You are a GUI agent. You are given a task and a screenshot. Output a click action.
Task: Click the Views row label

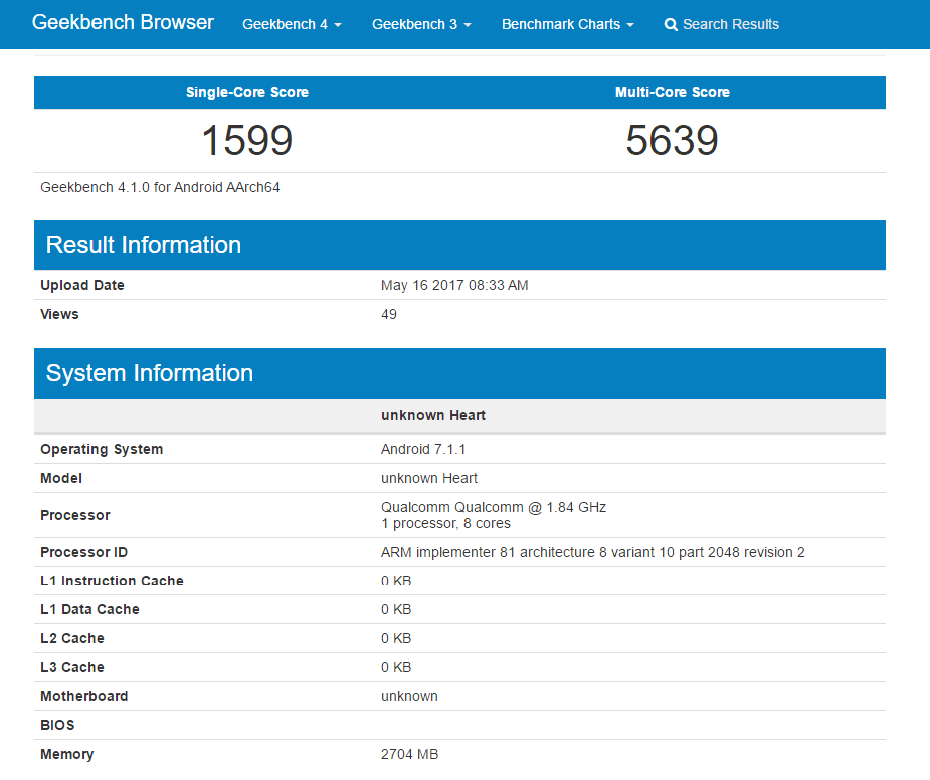[x=59, y=314]
